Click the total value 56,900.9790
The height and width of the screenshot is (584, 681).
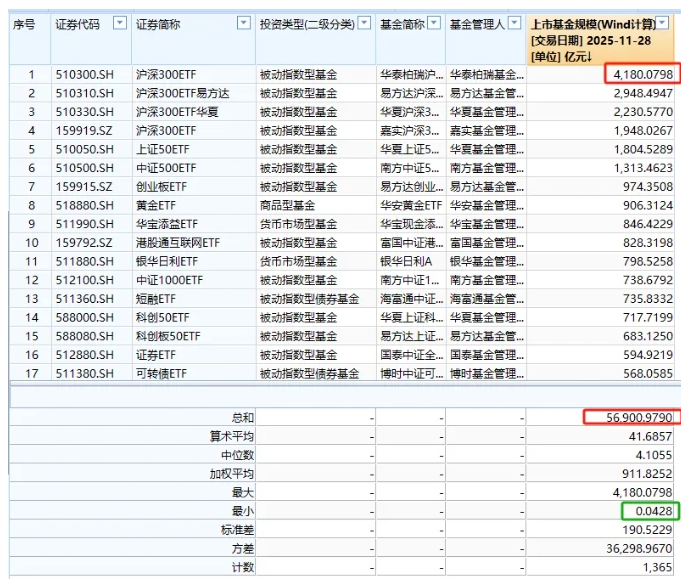pyautogui.click(x=639, y=418)
